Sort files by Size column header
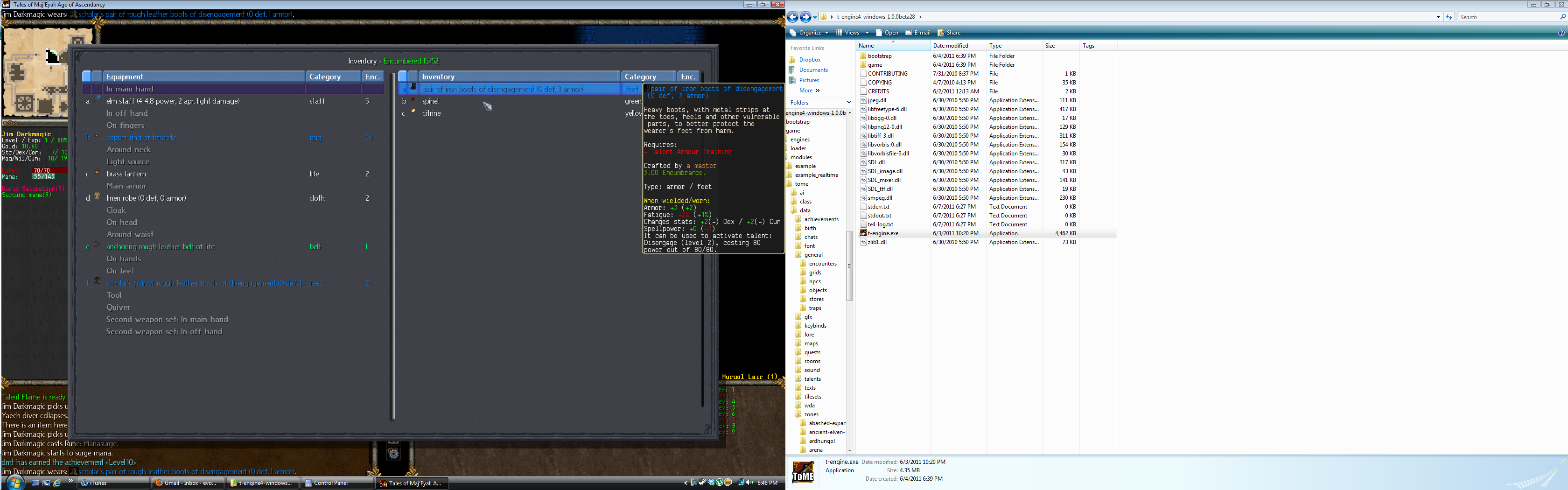Image resolution: width=1568 pixels, height=490 pixels. pos(1061,46)
